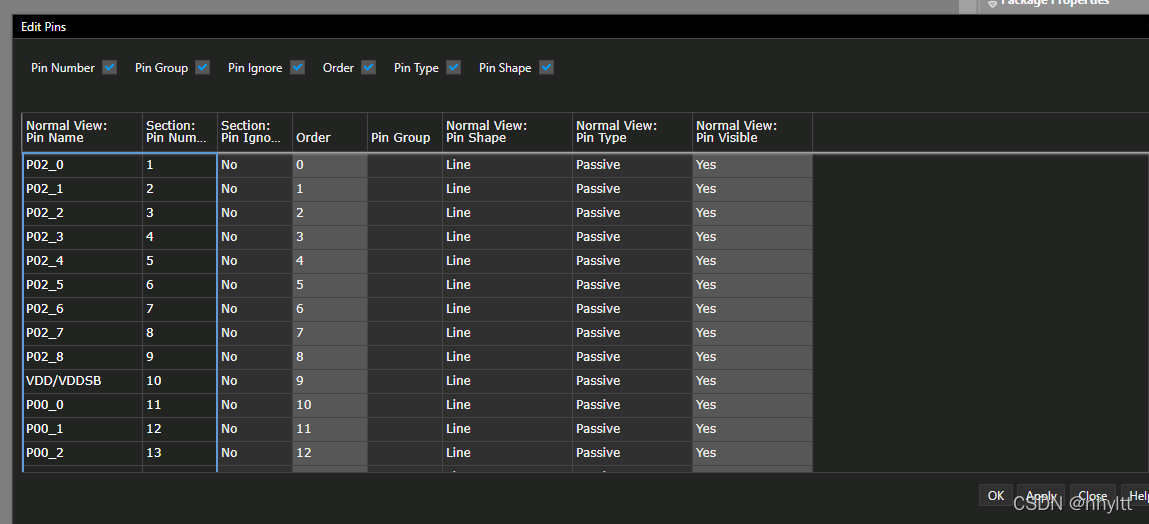Toggle the Pin Group checkbox
1149x524 pixels.
click(x=203, y=68)
